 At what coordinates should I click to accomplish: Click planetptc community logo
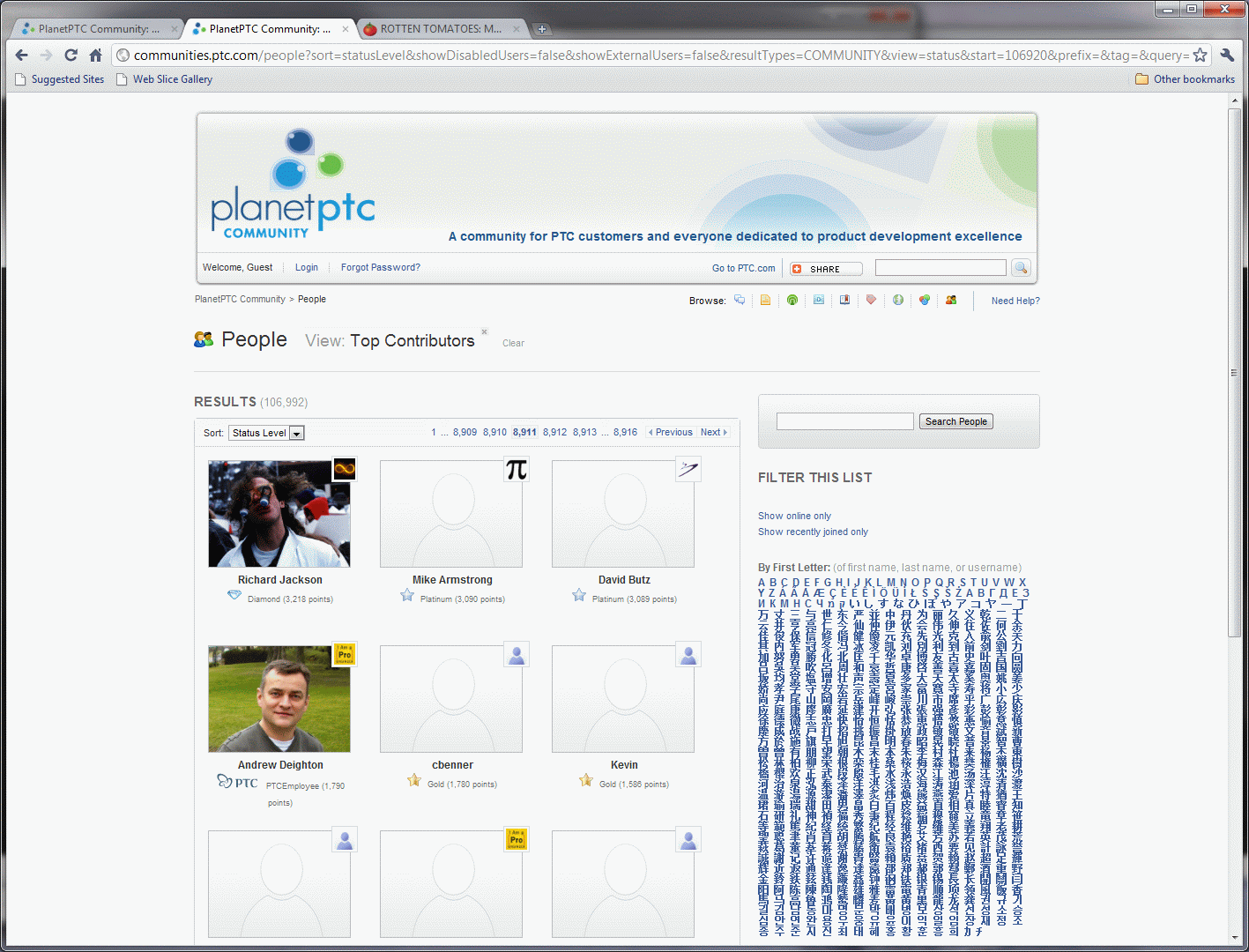pyautogui.click(x=293, y=184)
